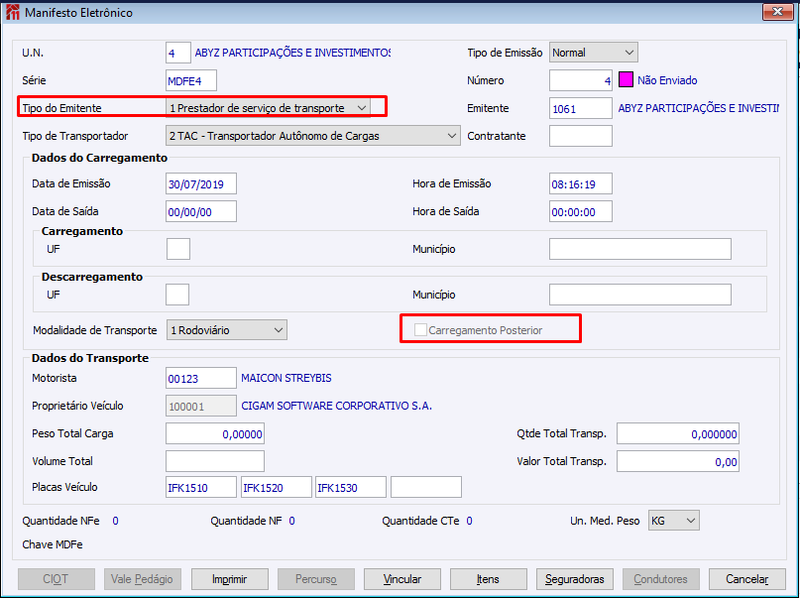This screenshot has height=598, width=800.
Task: Click the Percurso button
Action: (x=316, y=579)
